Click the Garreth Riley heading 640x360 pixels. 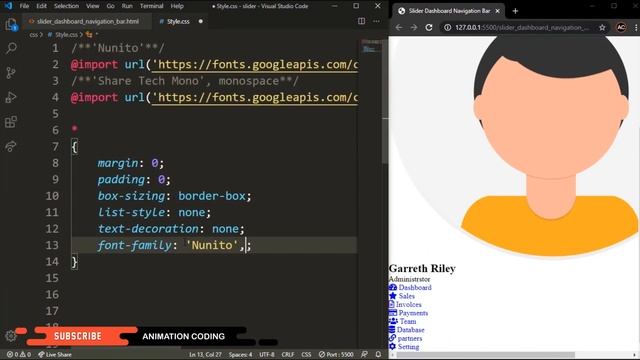tap(422, 268)
